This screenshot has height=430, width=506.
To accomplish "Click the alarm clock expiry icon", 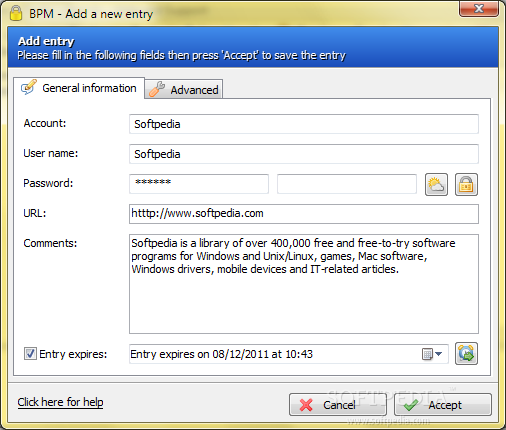I will [466, 354].
